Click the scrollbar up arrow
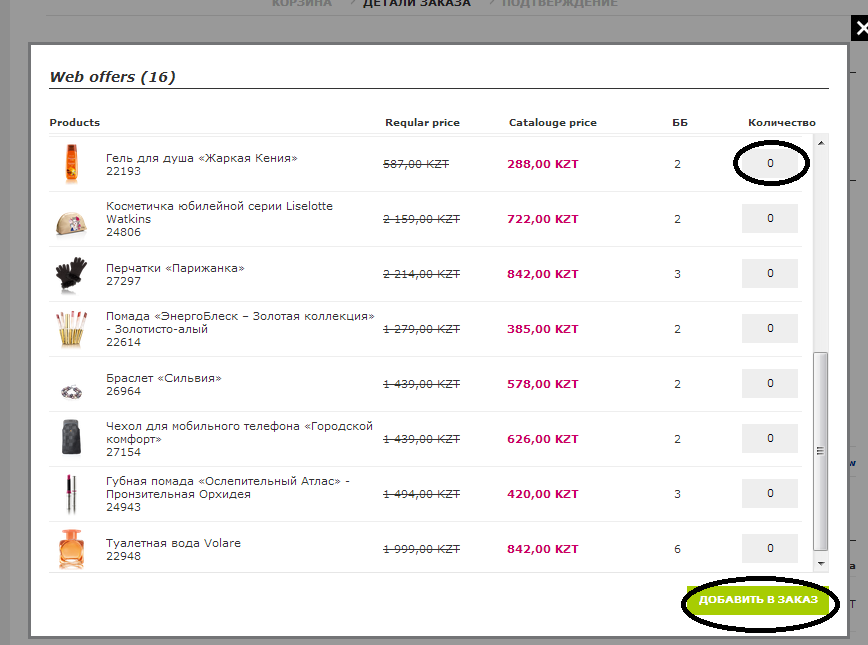868x645 pixels. click(822, 143)
